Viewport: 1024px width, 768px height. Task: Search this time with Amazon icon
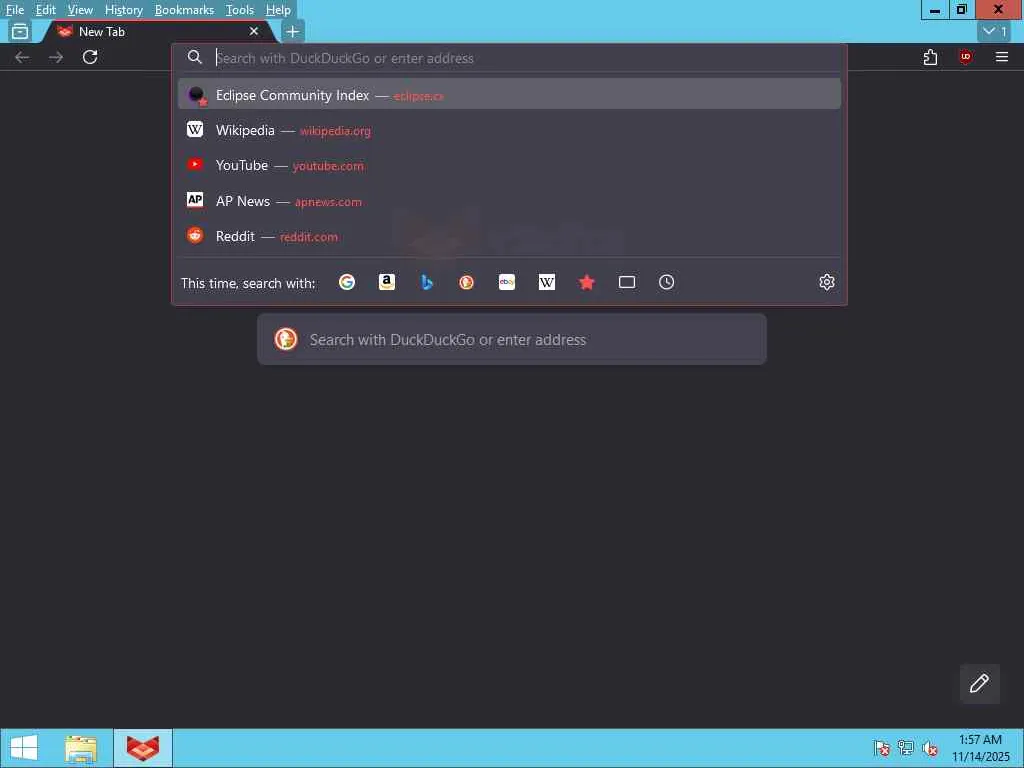point(387,282)
